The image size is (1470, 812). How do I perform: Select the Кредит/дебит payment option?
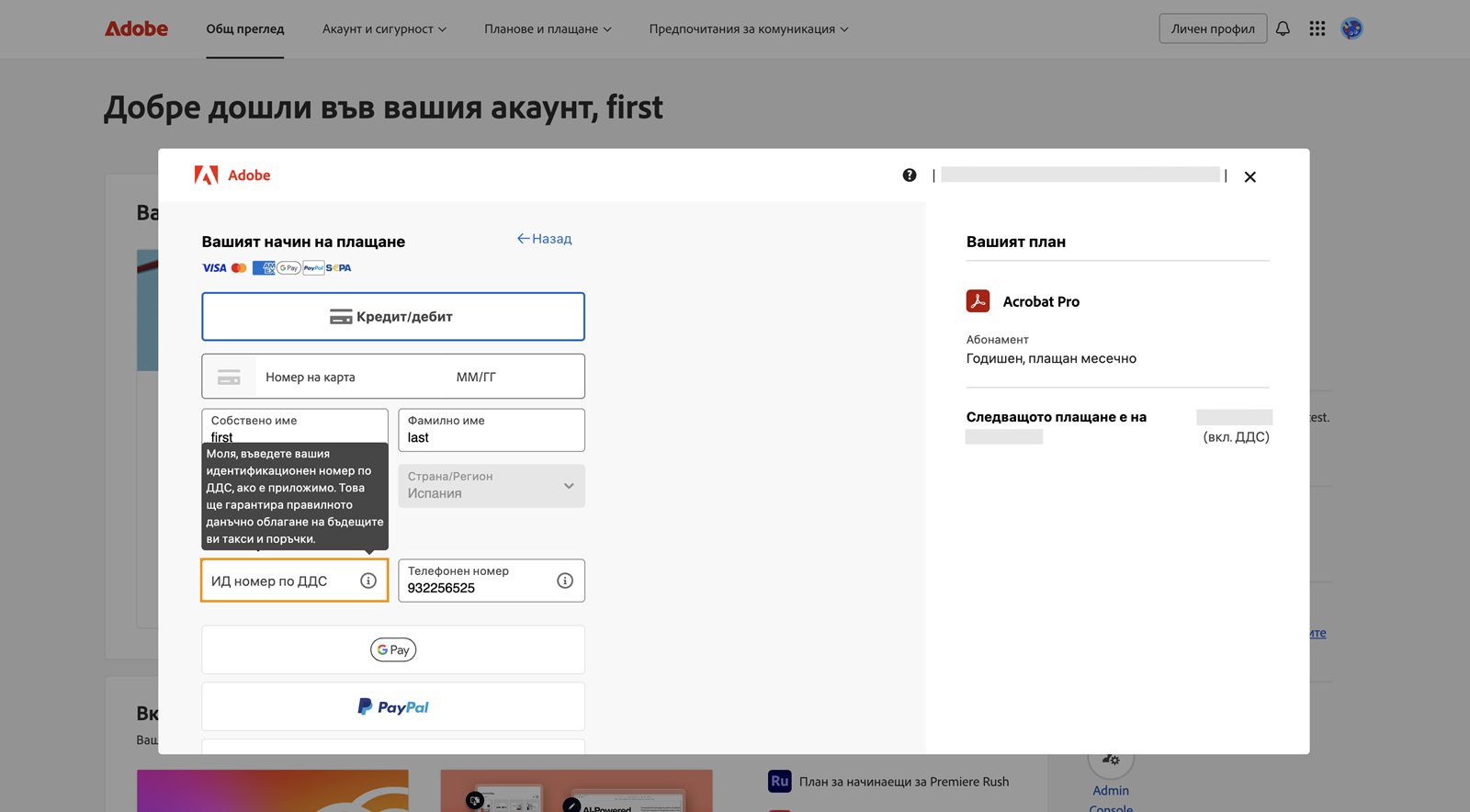tap(393, 317)
